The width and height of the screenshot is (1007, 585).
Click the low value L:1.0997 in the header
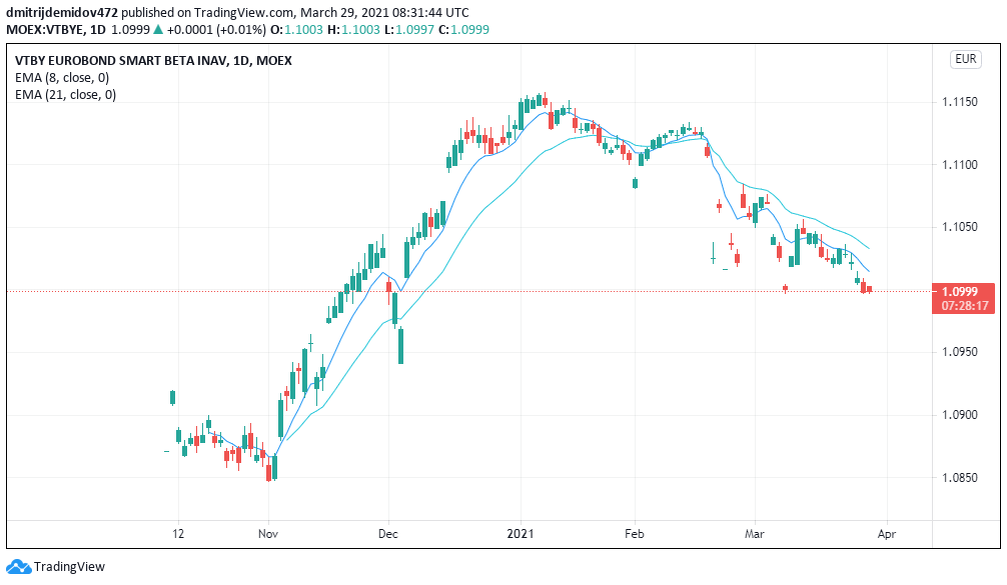point(409,30)
